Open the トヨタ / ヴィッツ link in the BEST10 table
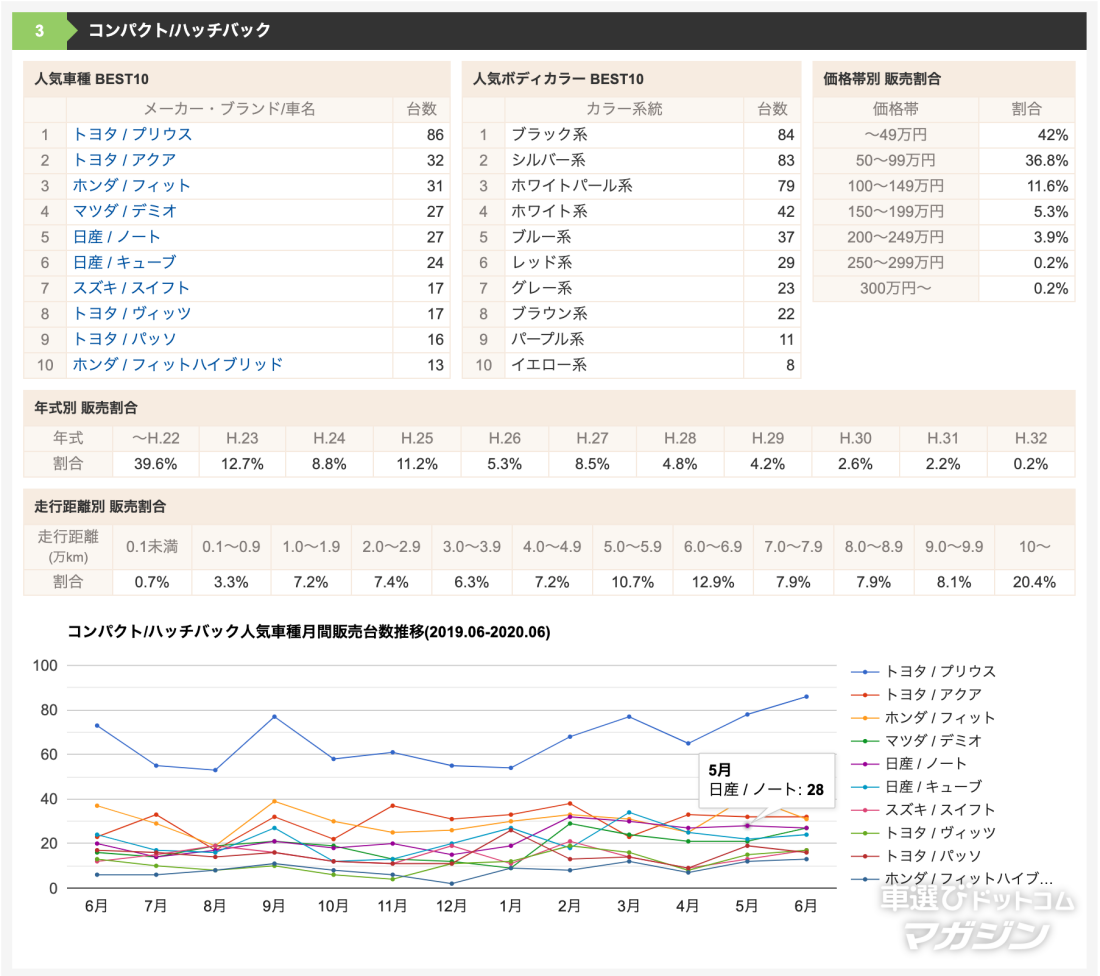Viewport: 1100px width, 976px height. pos(132,314)
